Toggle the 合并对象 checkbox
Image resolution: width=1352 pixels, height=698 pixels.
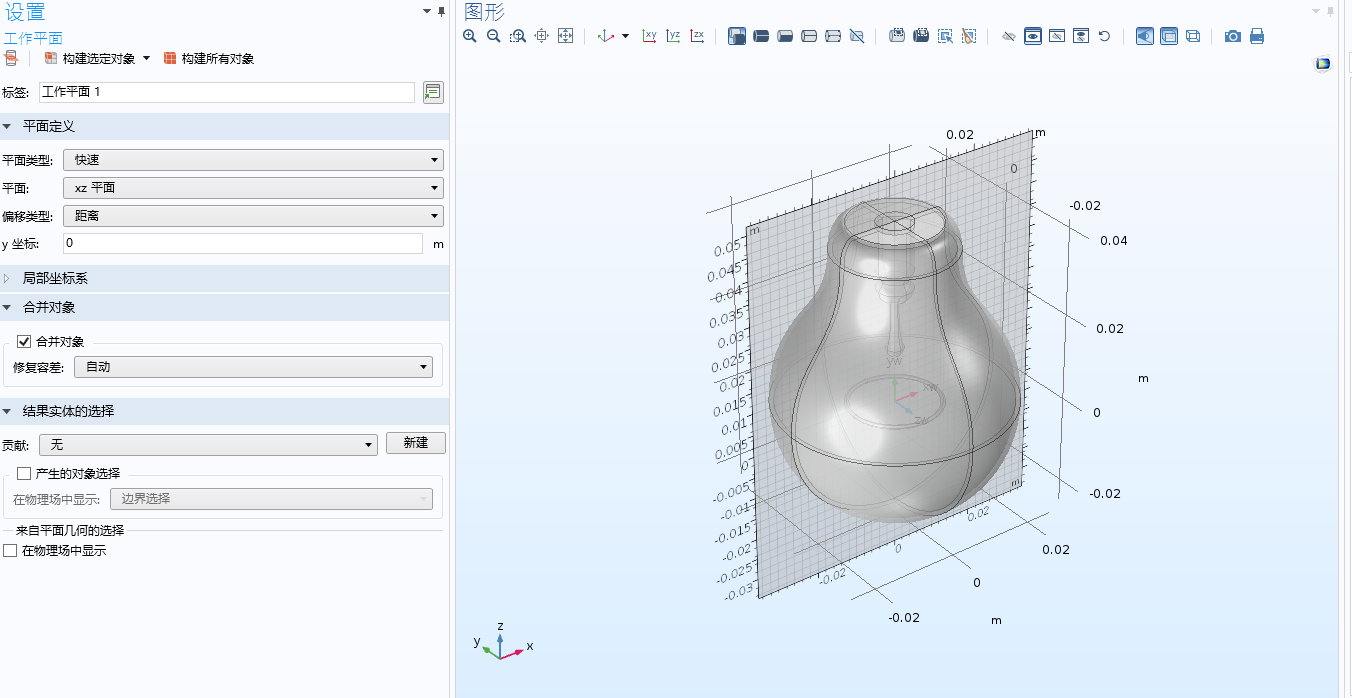tap(24, 342)
